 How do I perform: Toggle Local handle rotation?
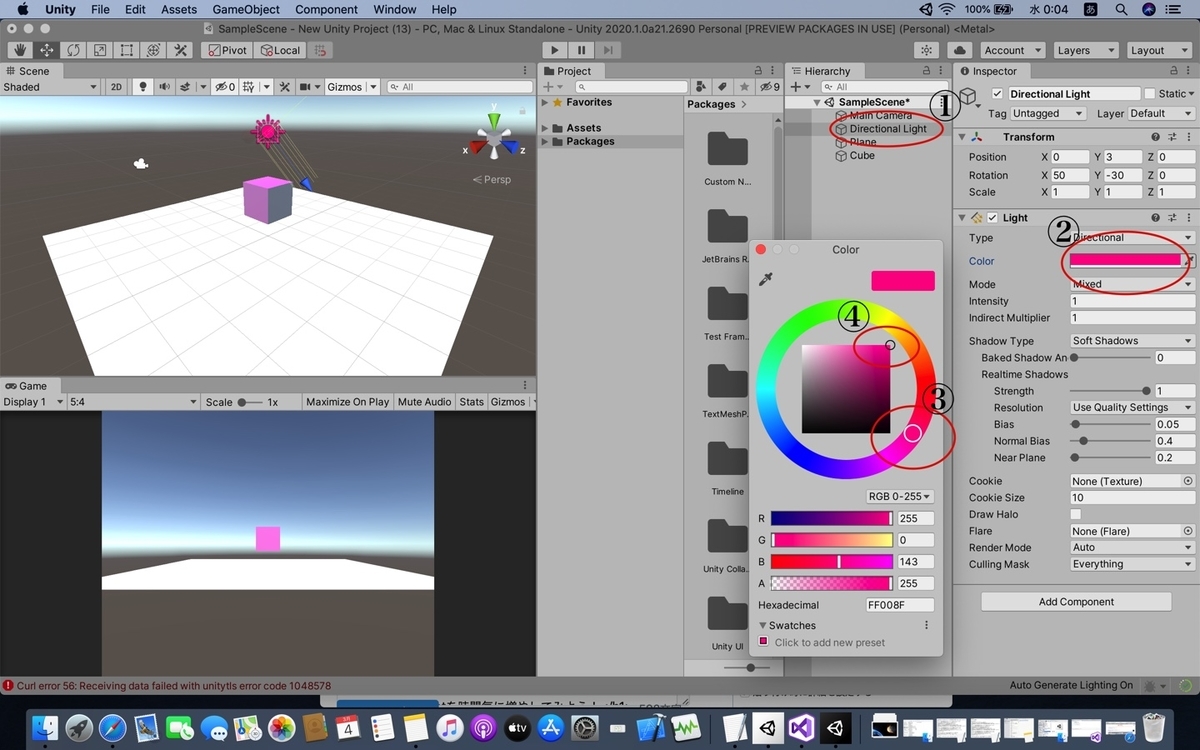(280, 50)
